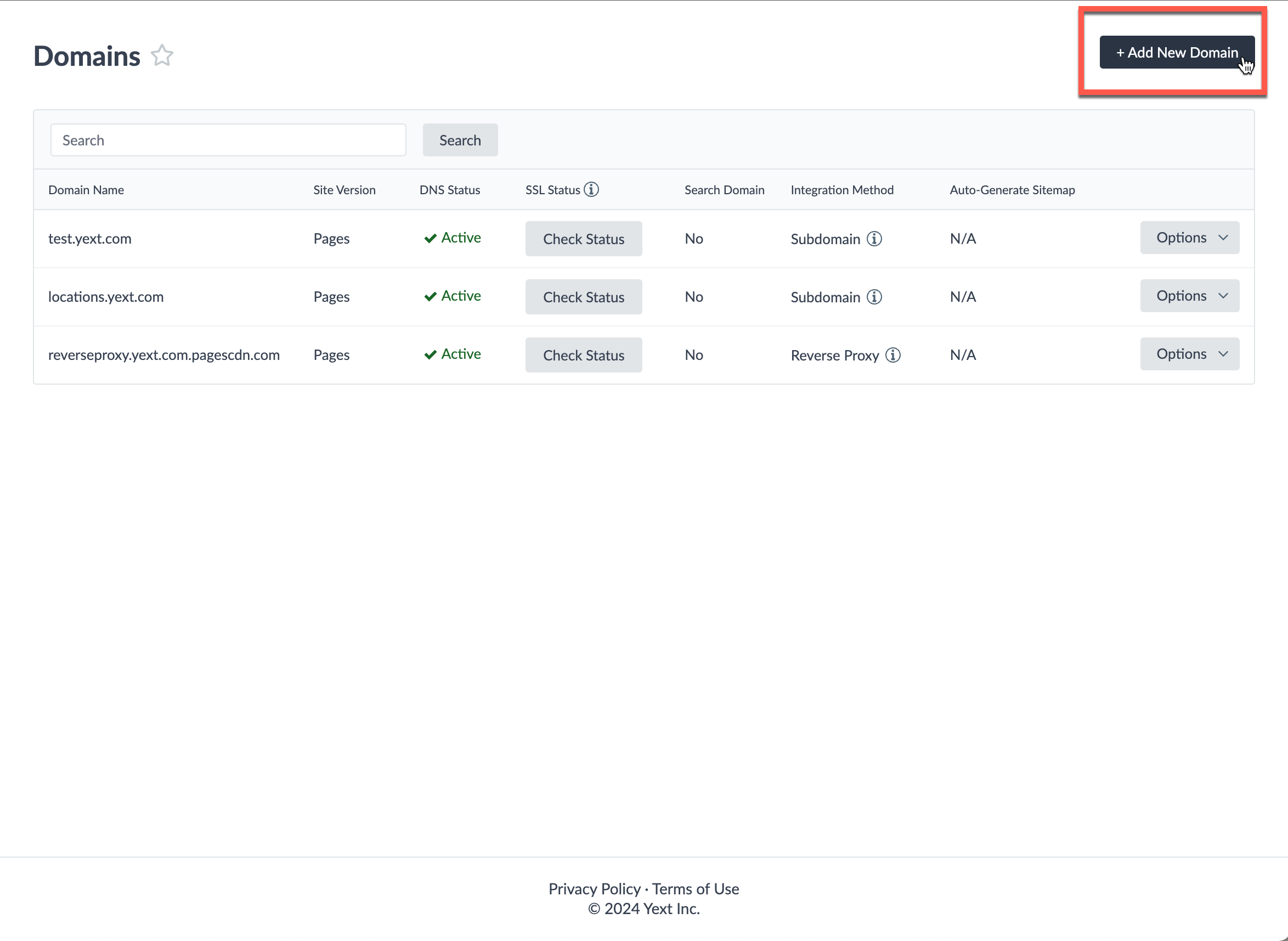1288x941 pixels.
Task: Check status for test.yext.com
Action: pos(583,239)
